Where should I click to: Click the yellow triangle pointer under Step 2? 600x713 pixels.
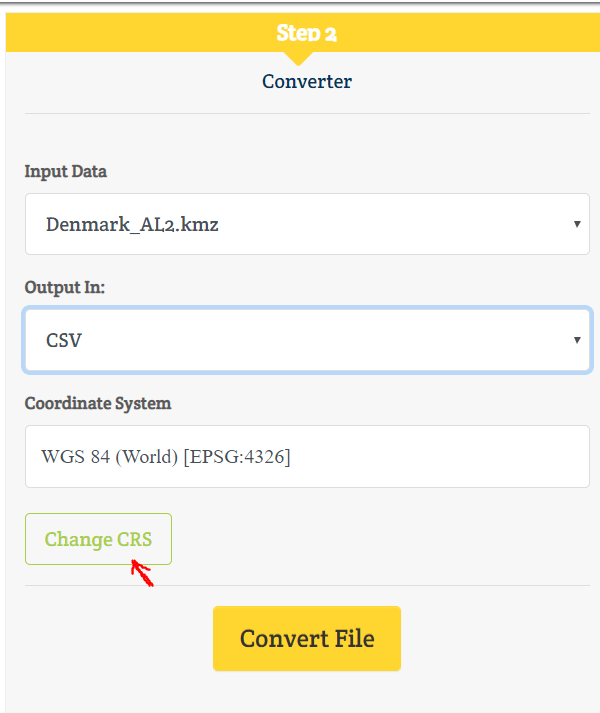[x=298, y=58]
